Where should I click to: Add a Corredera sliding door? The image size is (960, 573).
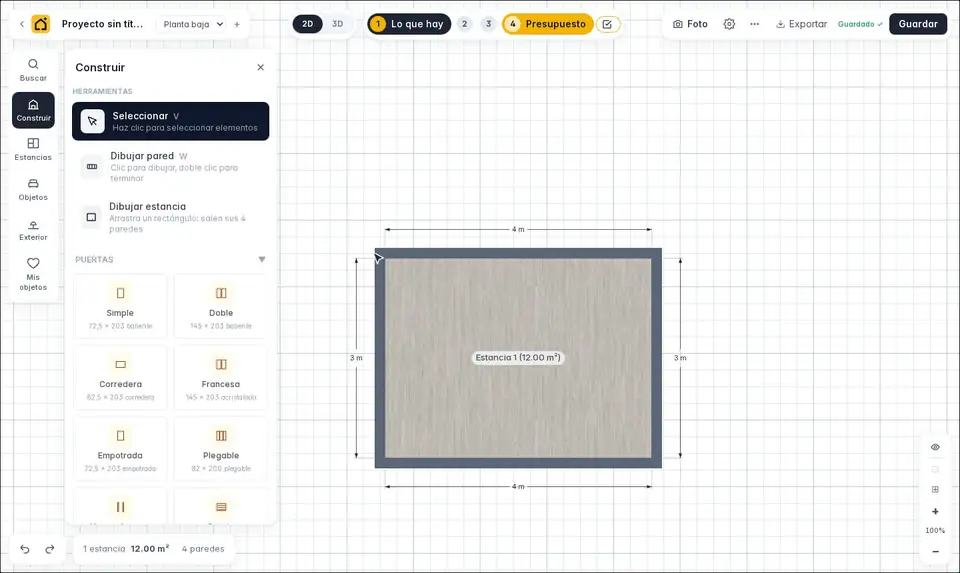tap(120, 378)
